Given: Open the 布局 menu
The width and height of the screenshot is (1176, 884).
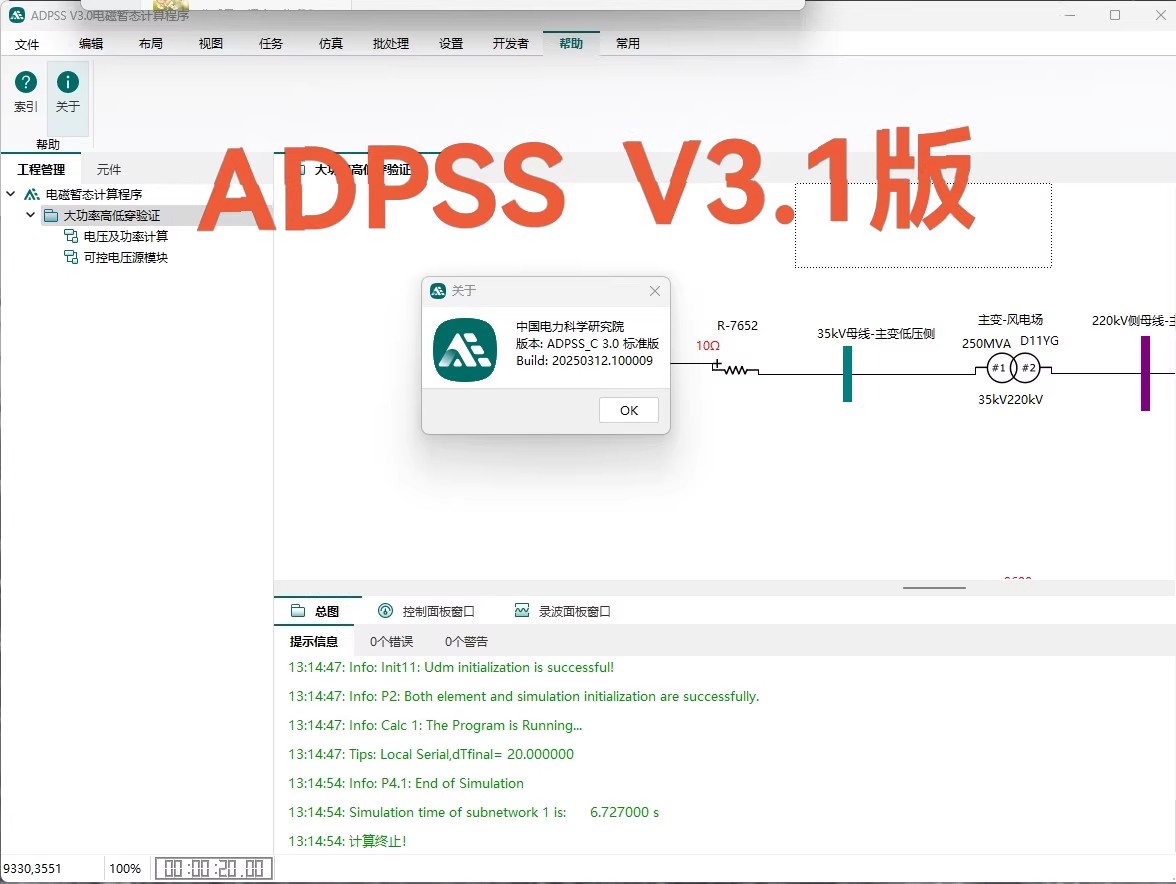Looking at the screenshot, I should pos(151,43).
